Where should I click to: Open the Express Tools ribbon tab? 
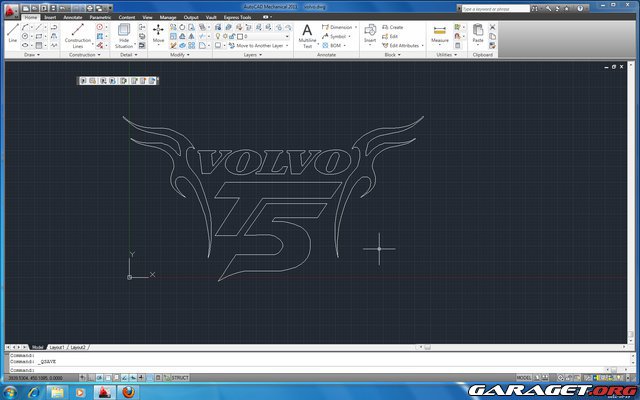pyautogui.click(x=238, y=17)
